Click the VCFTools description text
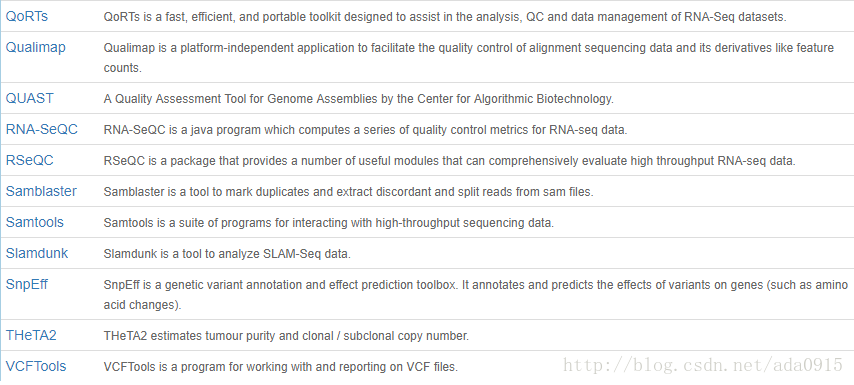The image size is (854, 385). tap(280, 367)
